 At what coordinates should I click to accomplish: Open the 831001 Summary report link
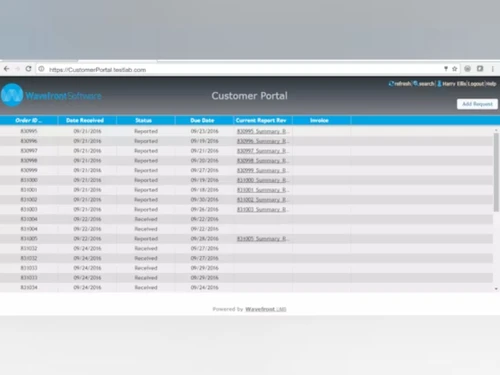[x=263, y=190]
